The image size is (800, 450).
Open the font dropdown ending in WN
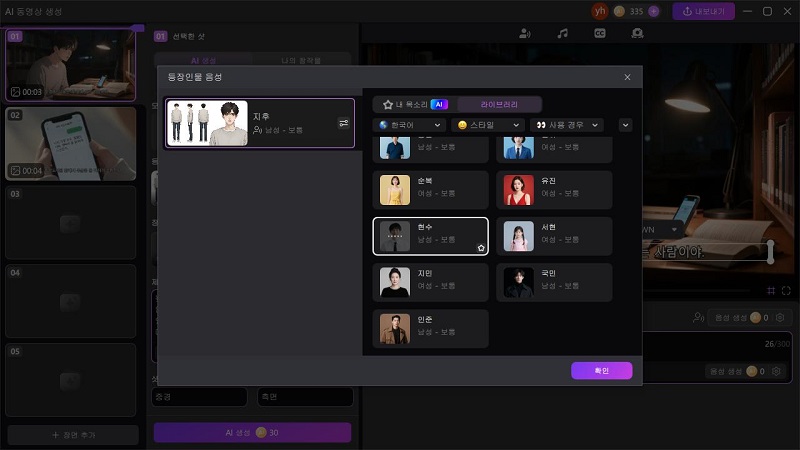pos(661,230)
